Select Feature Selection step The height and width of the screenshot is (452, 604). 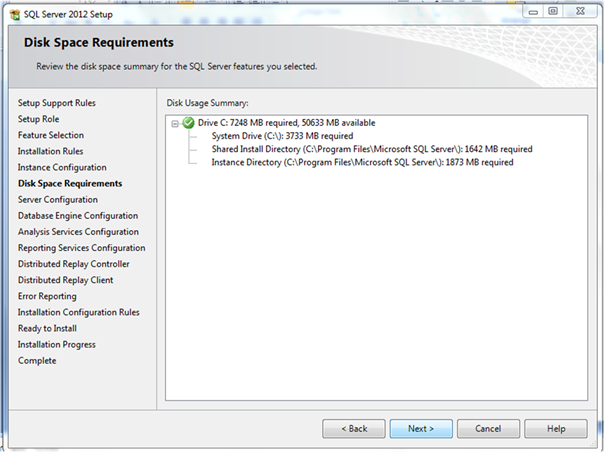(x=51, y=135)
